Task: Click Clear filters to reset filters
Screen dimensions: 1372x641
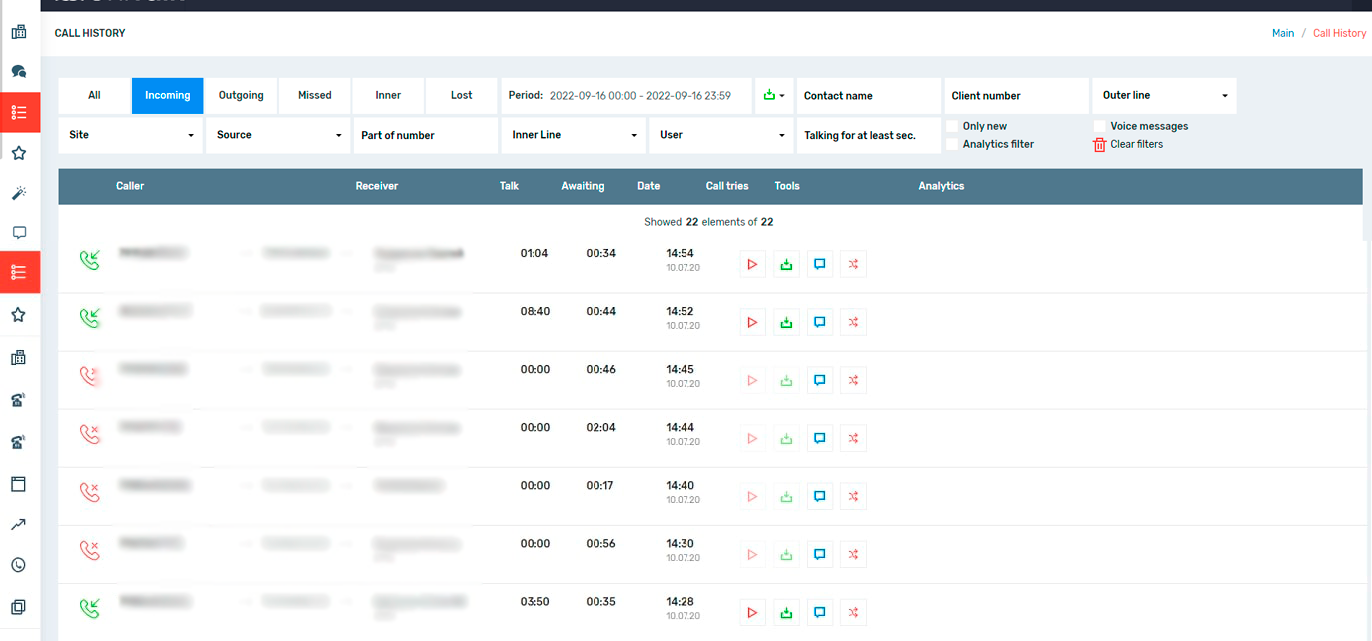Action: pos(1134,143)
